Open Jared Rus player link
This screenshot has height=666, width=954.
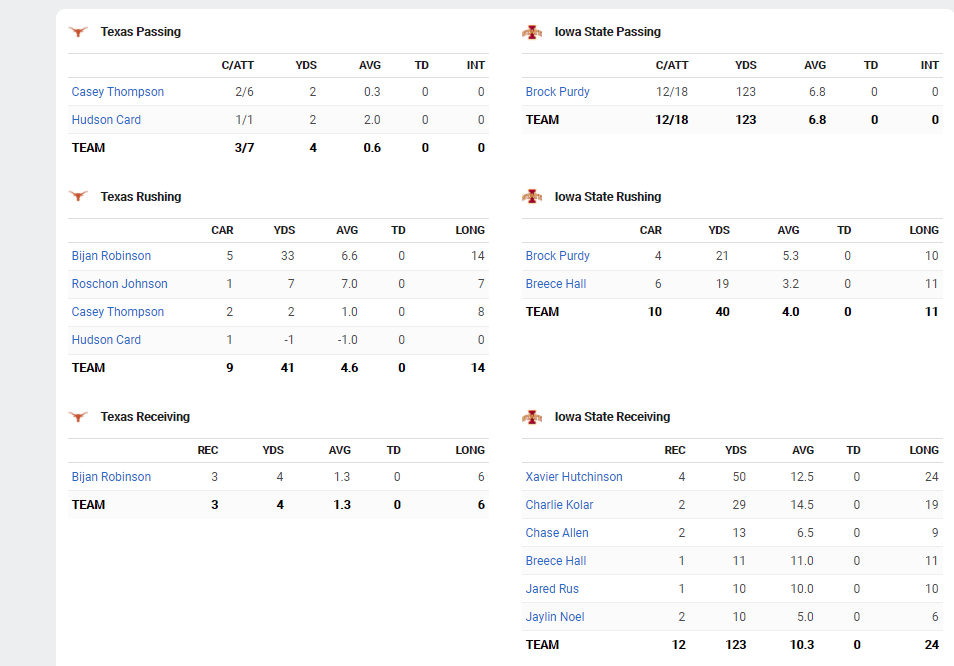(x=552, y=589)
